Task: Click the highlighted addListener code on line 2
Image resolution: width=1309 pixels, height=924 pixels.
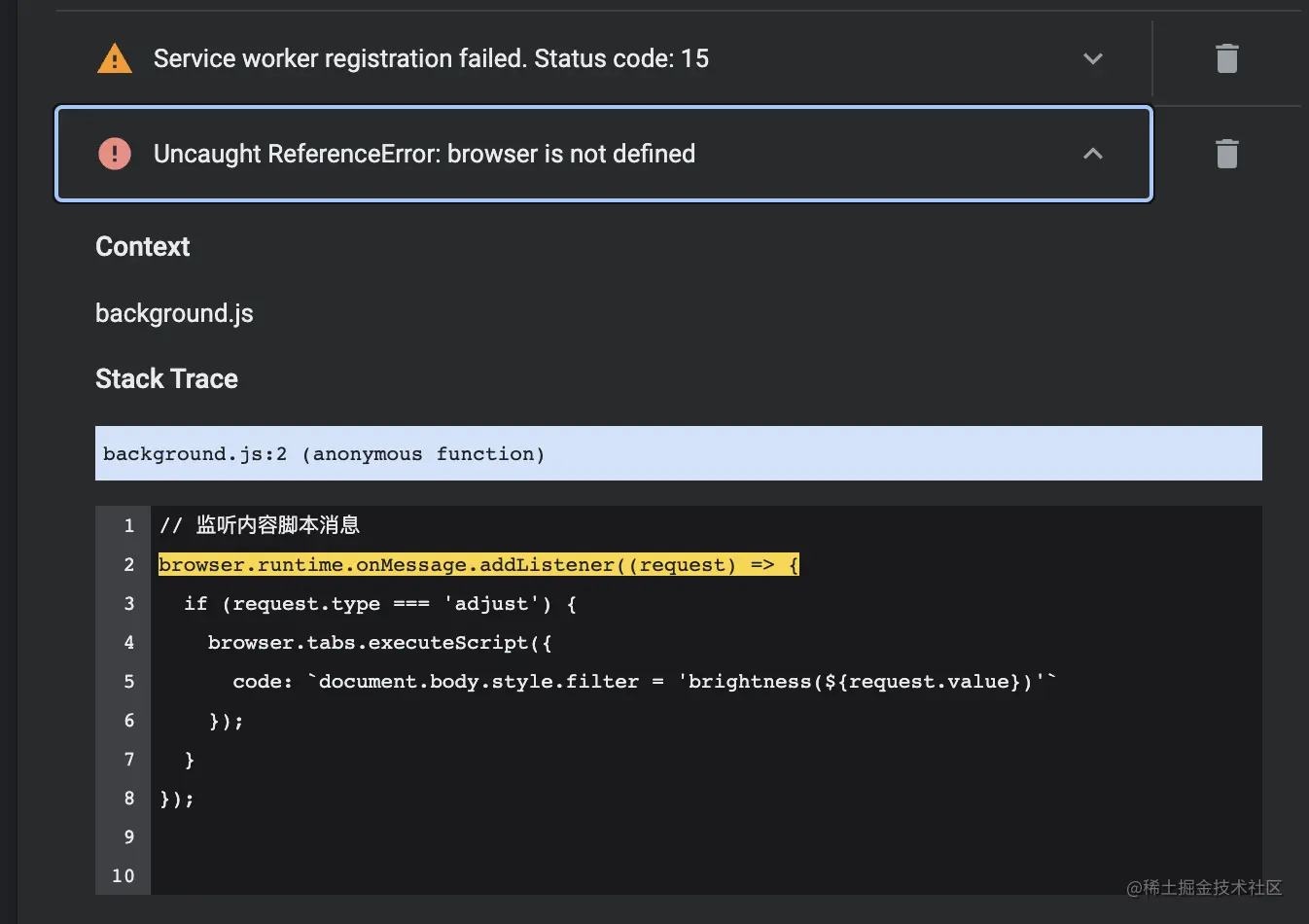Action: point(478,565)
